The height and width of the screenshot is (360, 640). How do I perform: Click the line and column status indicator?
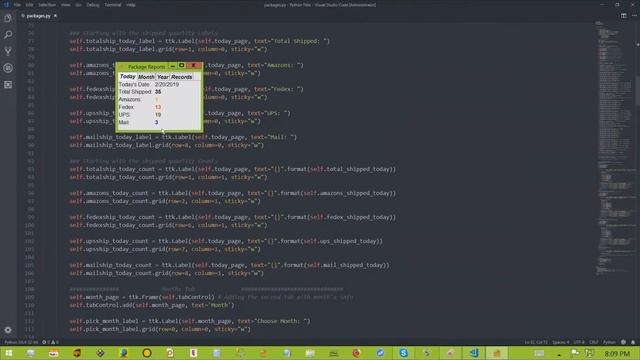pyautogui.click(x=536, y=342)
